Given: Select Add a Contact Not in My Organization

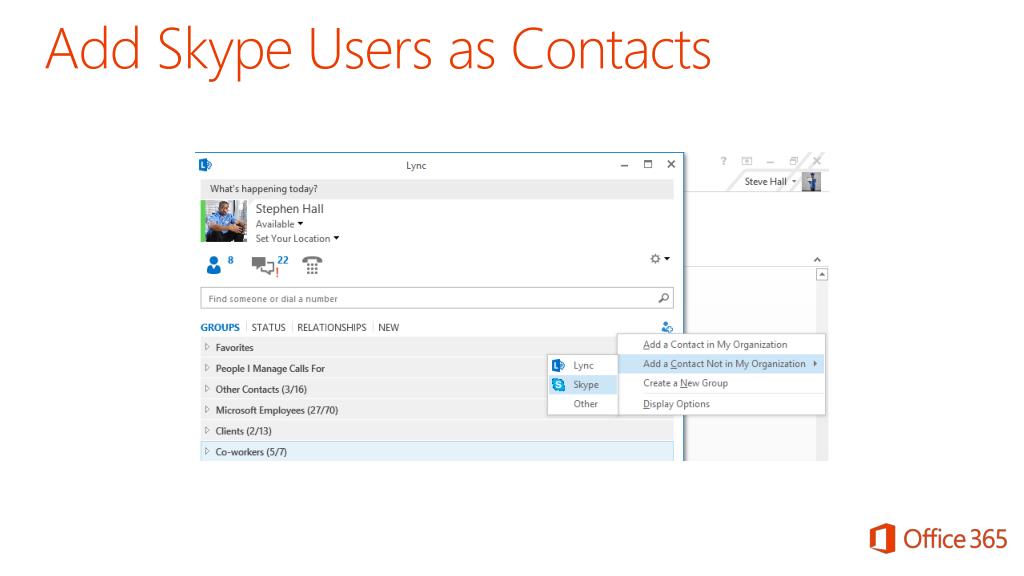Looking at the screenshot, I should coord(721,364).
